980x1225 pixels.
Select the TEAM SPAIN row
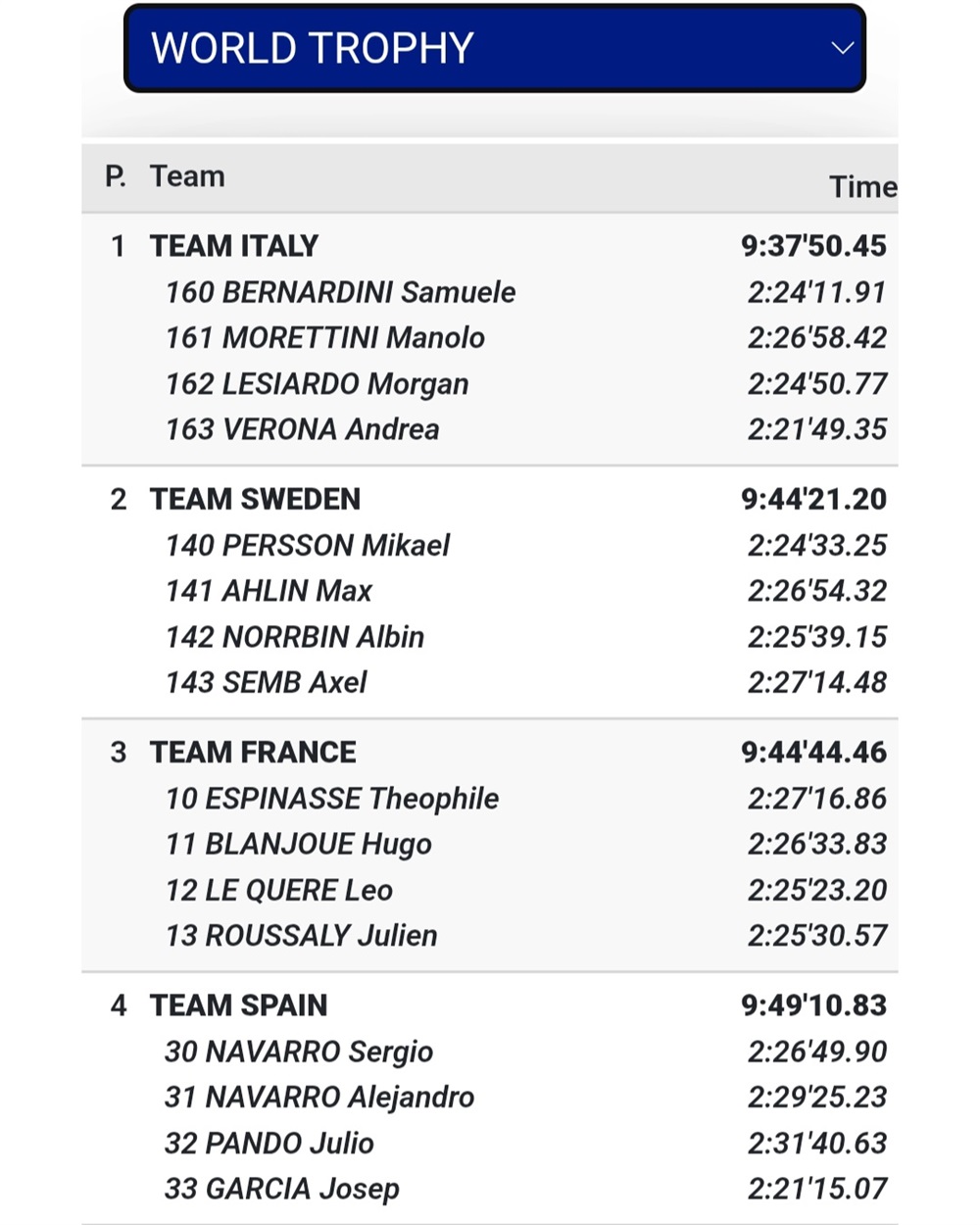coord(490,1005)
